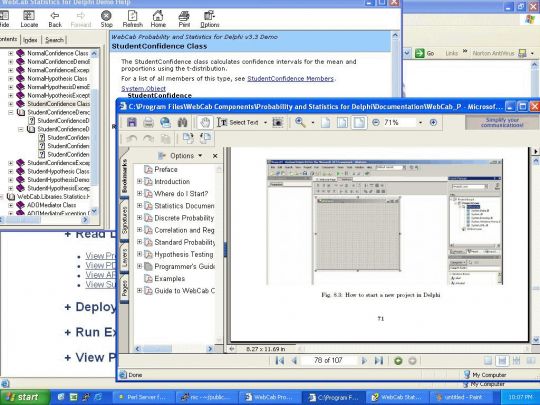Click the Go button in browser window
This screenshot has width=540, height=405.
coord(425,53)
